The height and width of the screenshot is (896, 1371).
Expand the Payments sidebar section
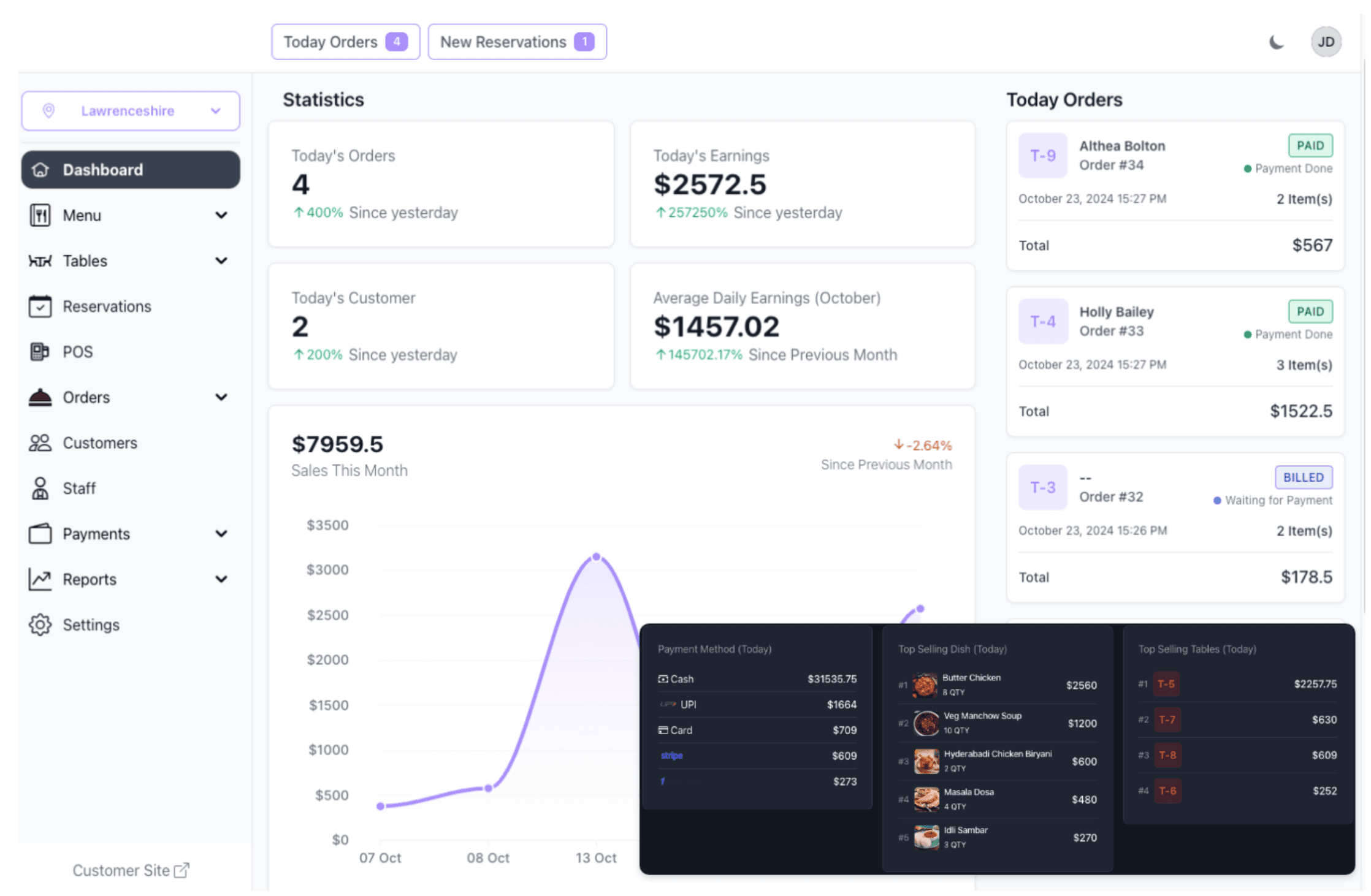221,533
